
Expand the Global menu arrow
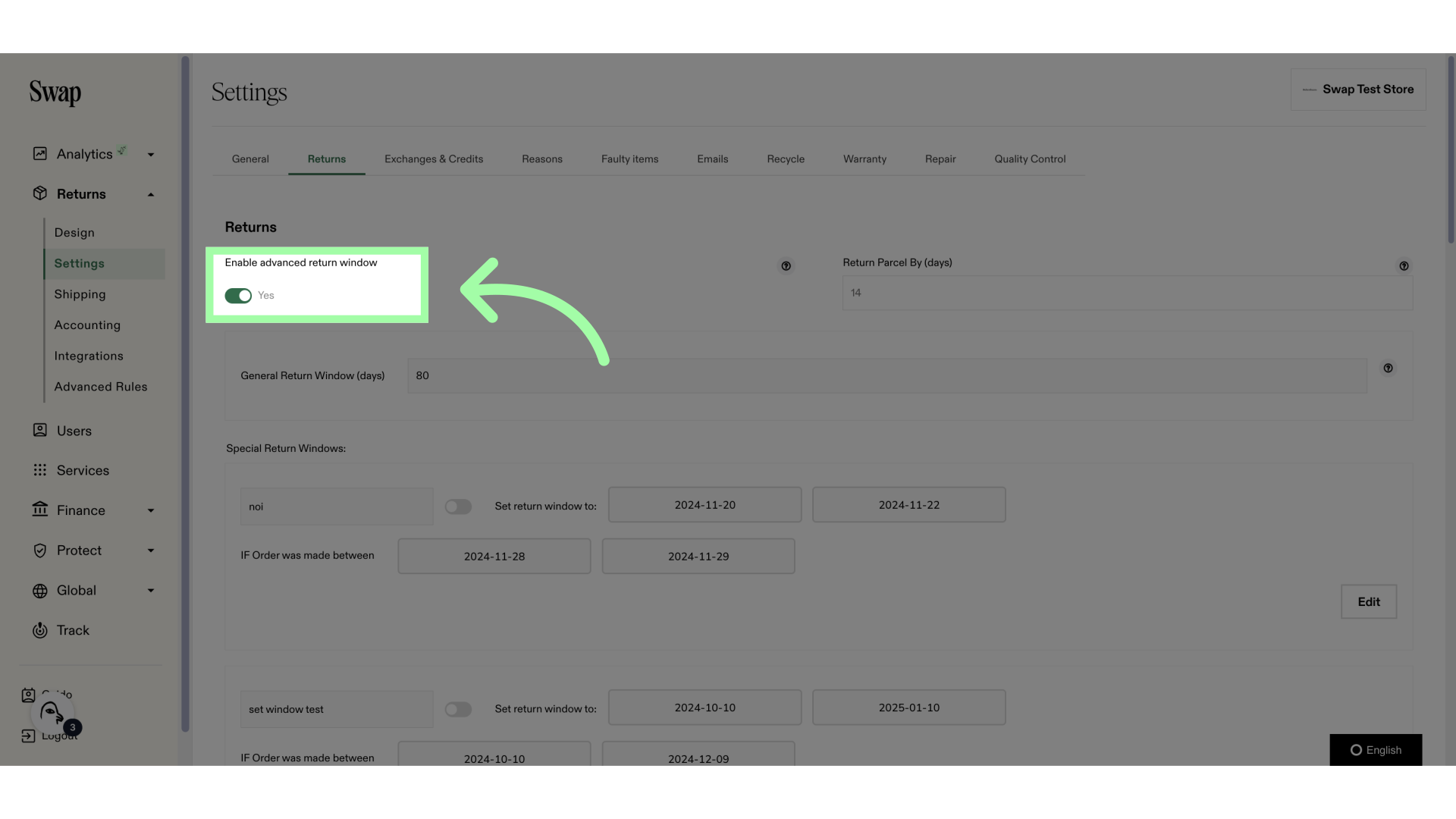point(151,591)
